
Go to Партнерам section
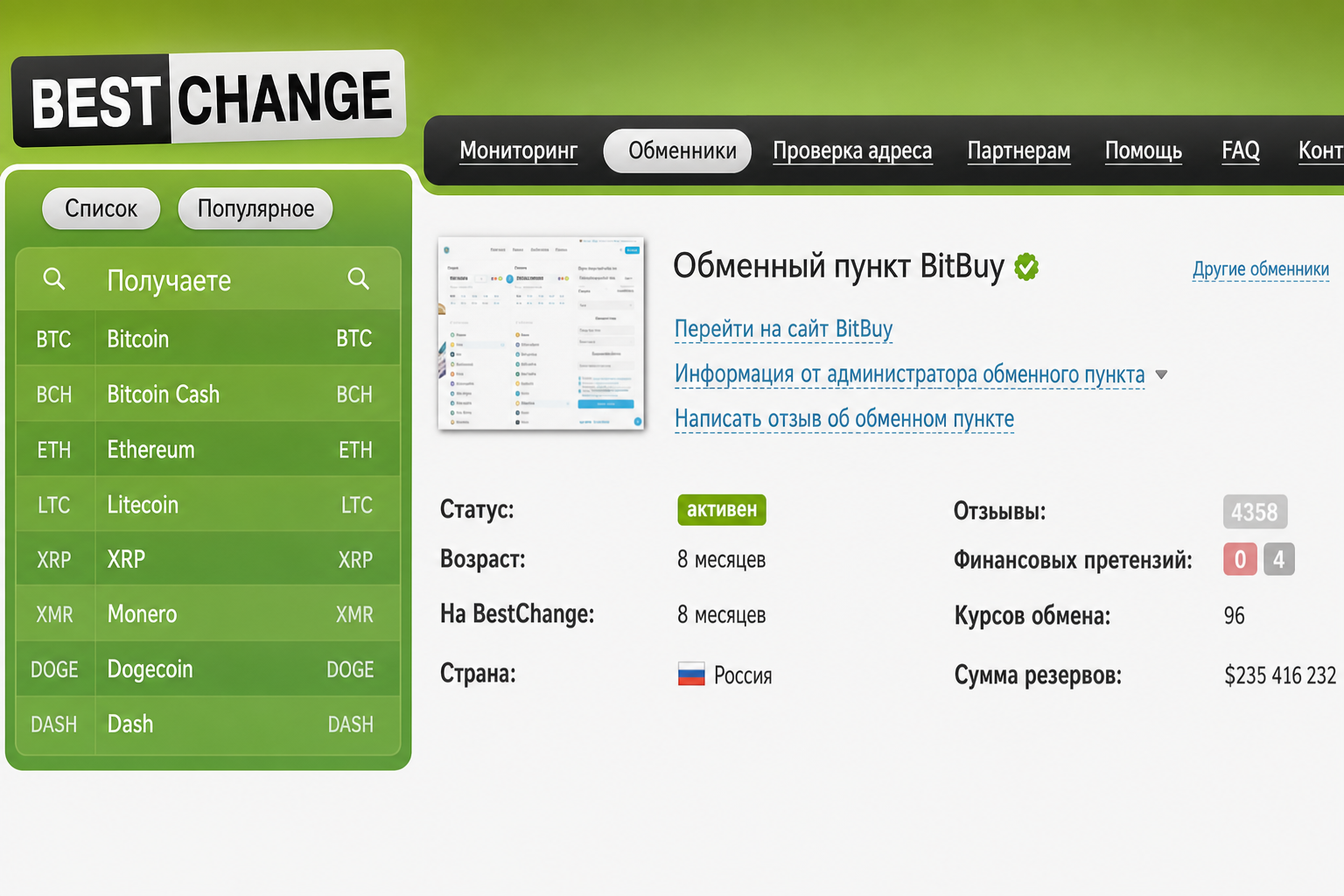tap(1018, 150)
